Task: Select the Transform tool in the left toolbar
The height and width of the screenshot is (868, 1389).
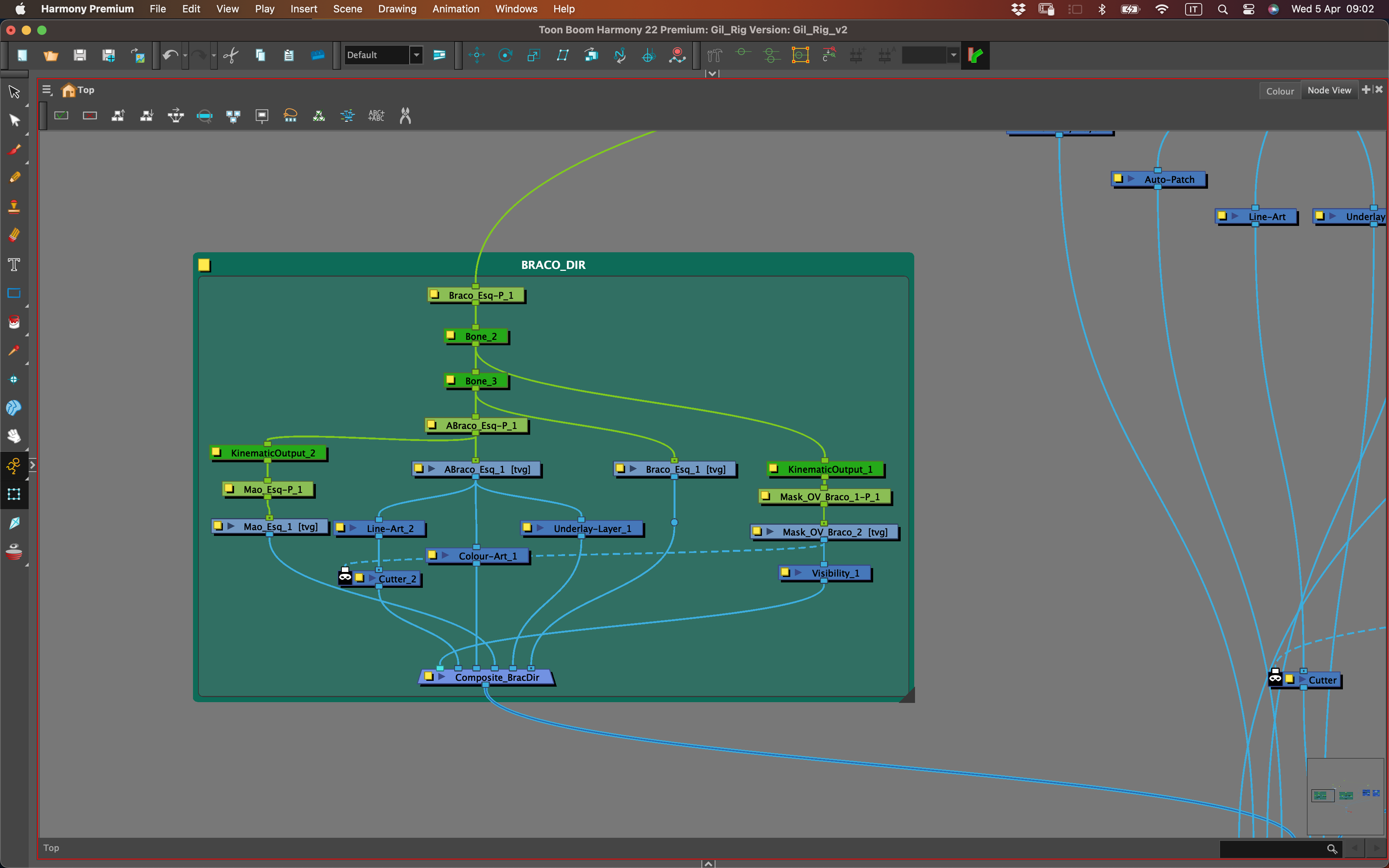Action: [x=14, y=92]
